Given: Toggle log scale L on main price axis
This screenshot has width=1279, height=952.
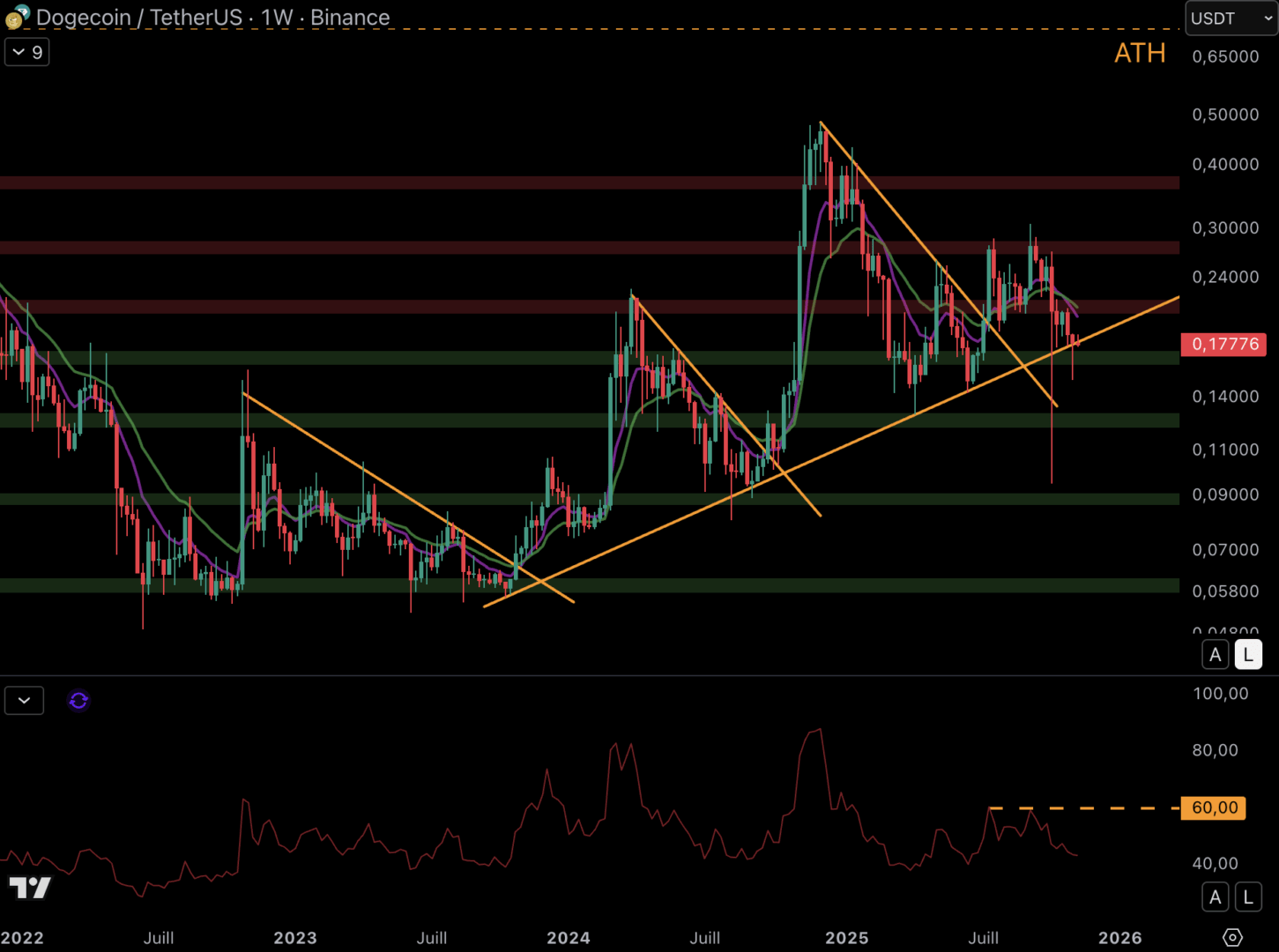Looking at the screenshot, I should (1248, 655).
